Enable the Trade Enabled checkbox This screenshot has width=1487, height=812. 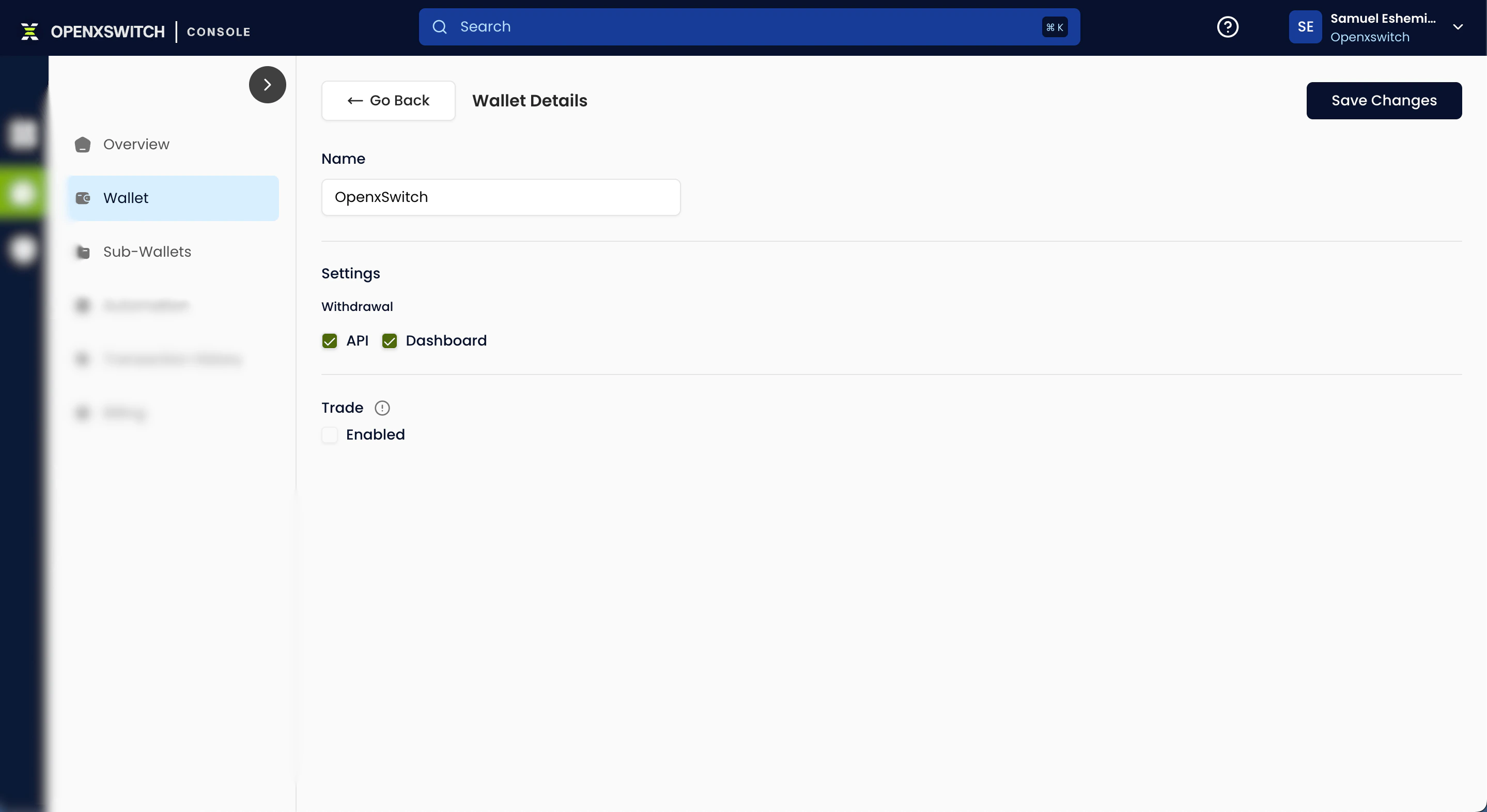point(330,435)
